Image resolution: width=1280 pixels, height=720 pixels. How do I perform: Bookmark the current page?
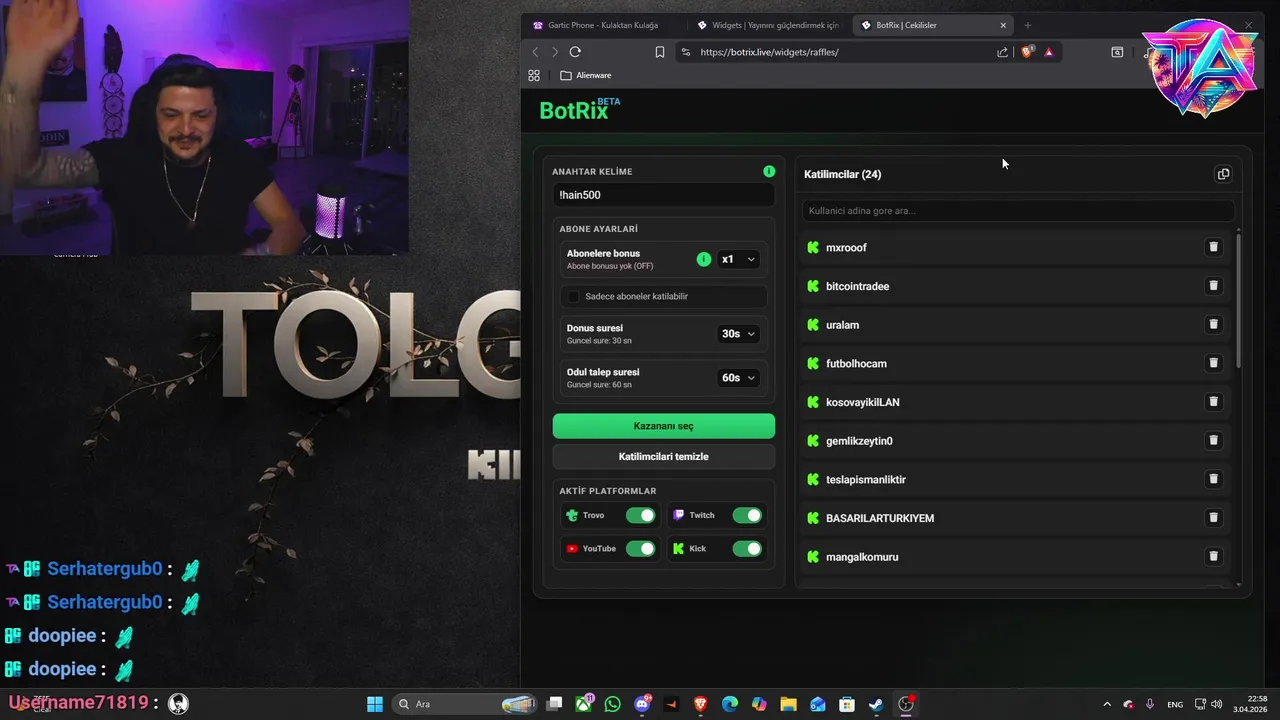[660, 52]
